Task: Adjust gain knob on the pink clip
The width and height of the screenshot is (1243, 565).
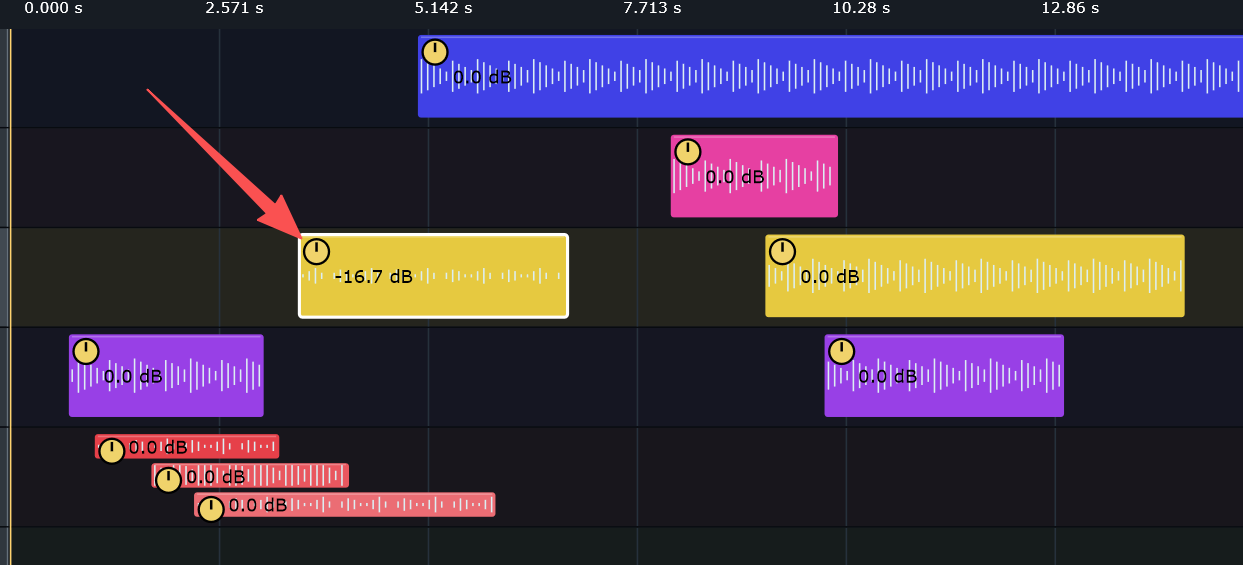Action: (x=688, y=152)
